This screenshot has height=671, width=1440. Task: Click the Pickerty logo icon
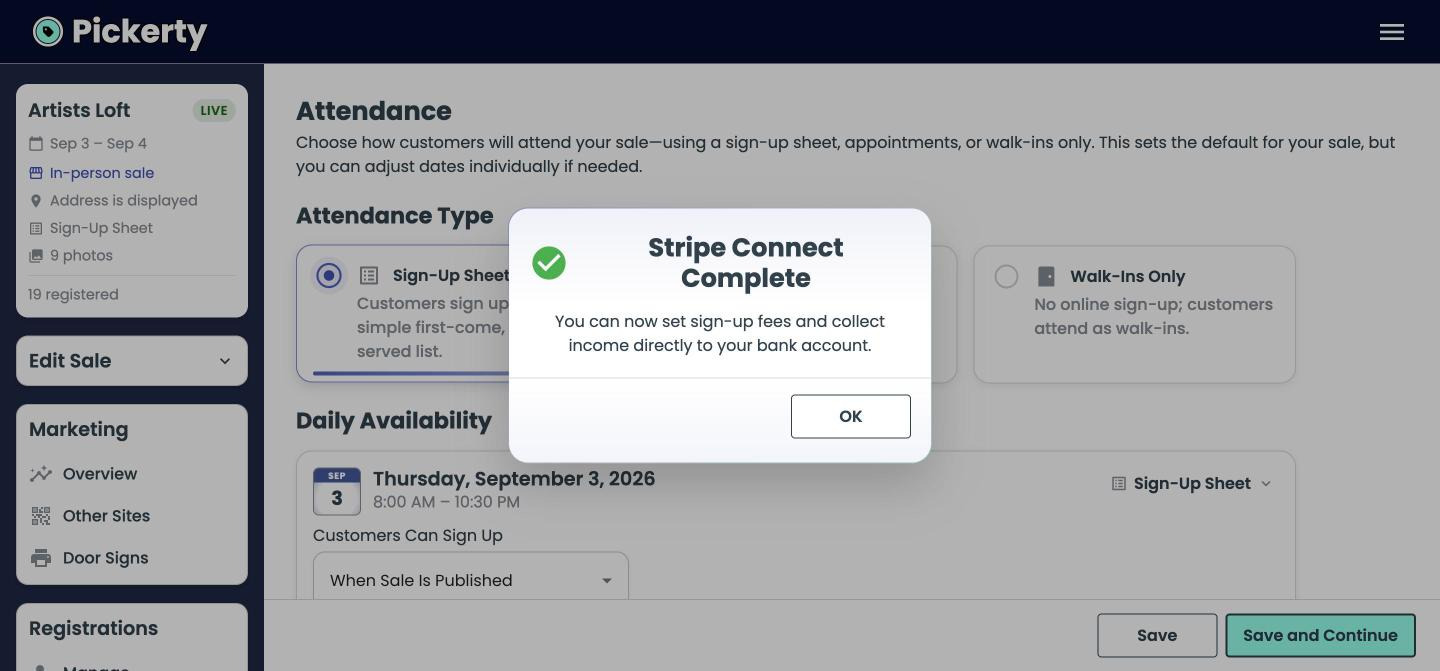pos(47,32)
